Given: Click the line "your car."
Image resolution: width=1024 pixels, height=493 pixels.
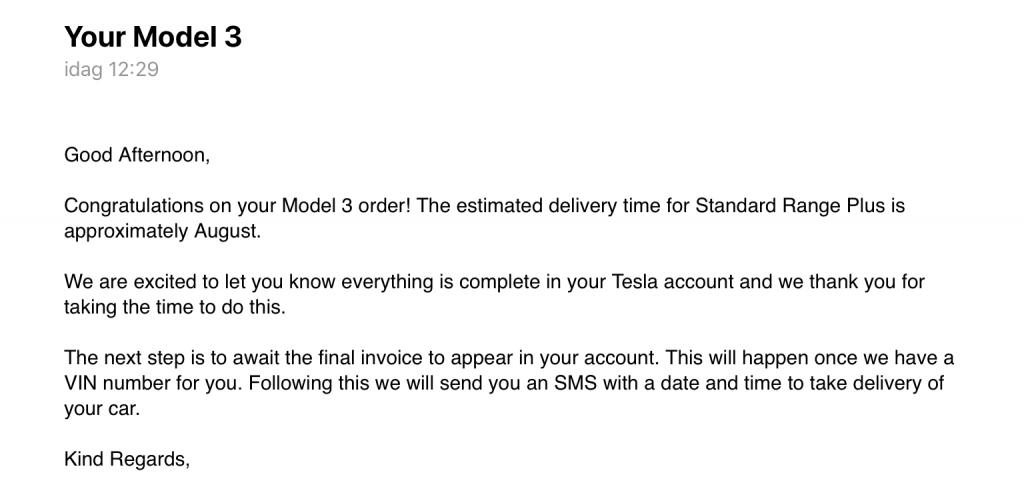Looking at the screenshot, I should (102, 409).
